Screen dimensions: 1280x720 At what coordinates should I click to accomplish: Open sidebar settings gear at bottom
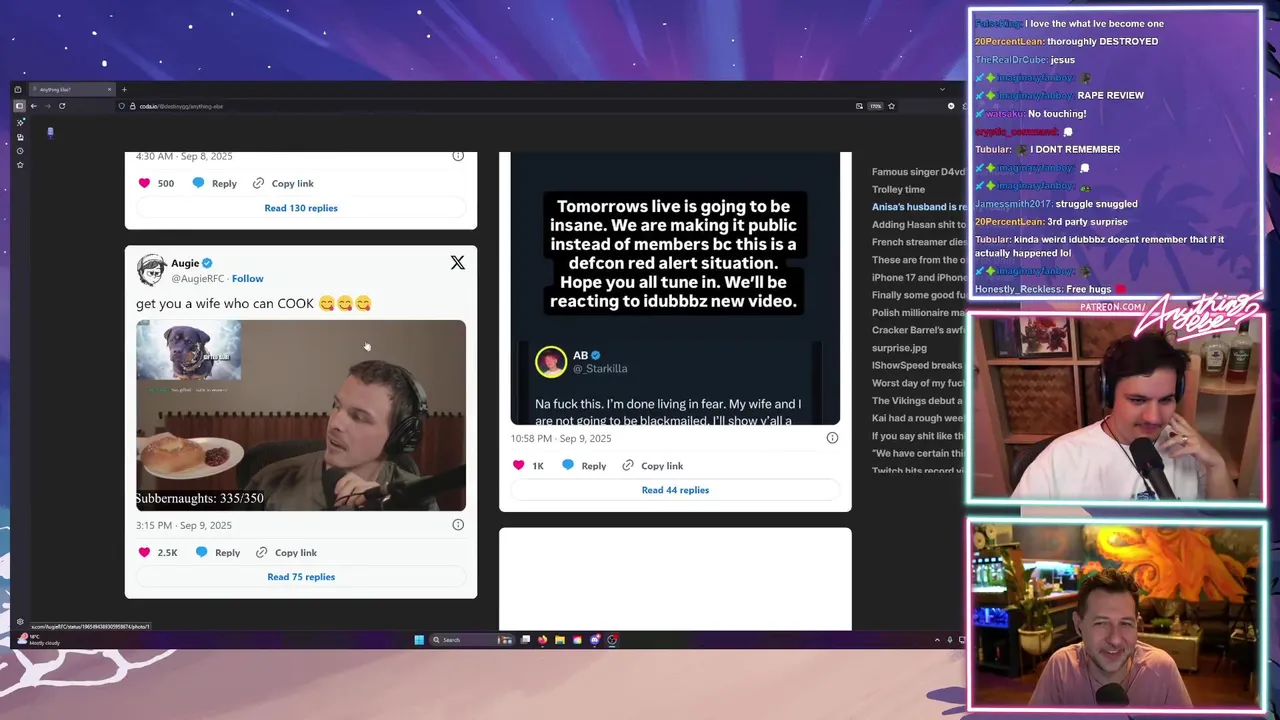coord(19,622)
